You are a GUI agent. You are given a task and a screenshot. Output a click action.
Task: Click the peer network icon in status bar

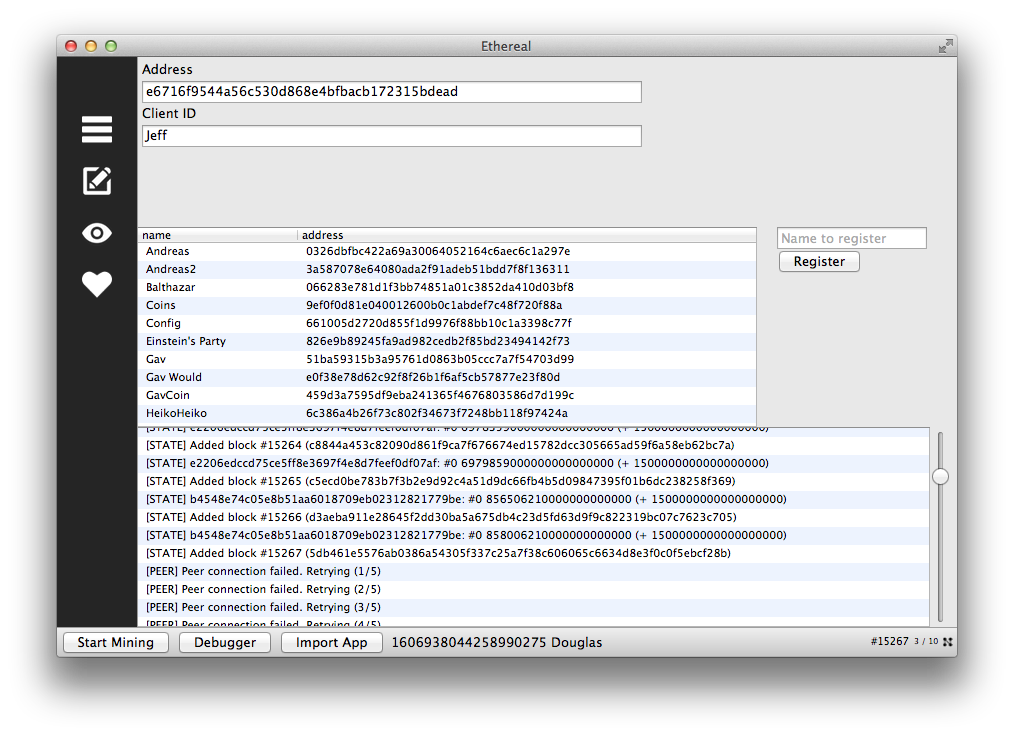(947, 642)
